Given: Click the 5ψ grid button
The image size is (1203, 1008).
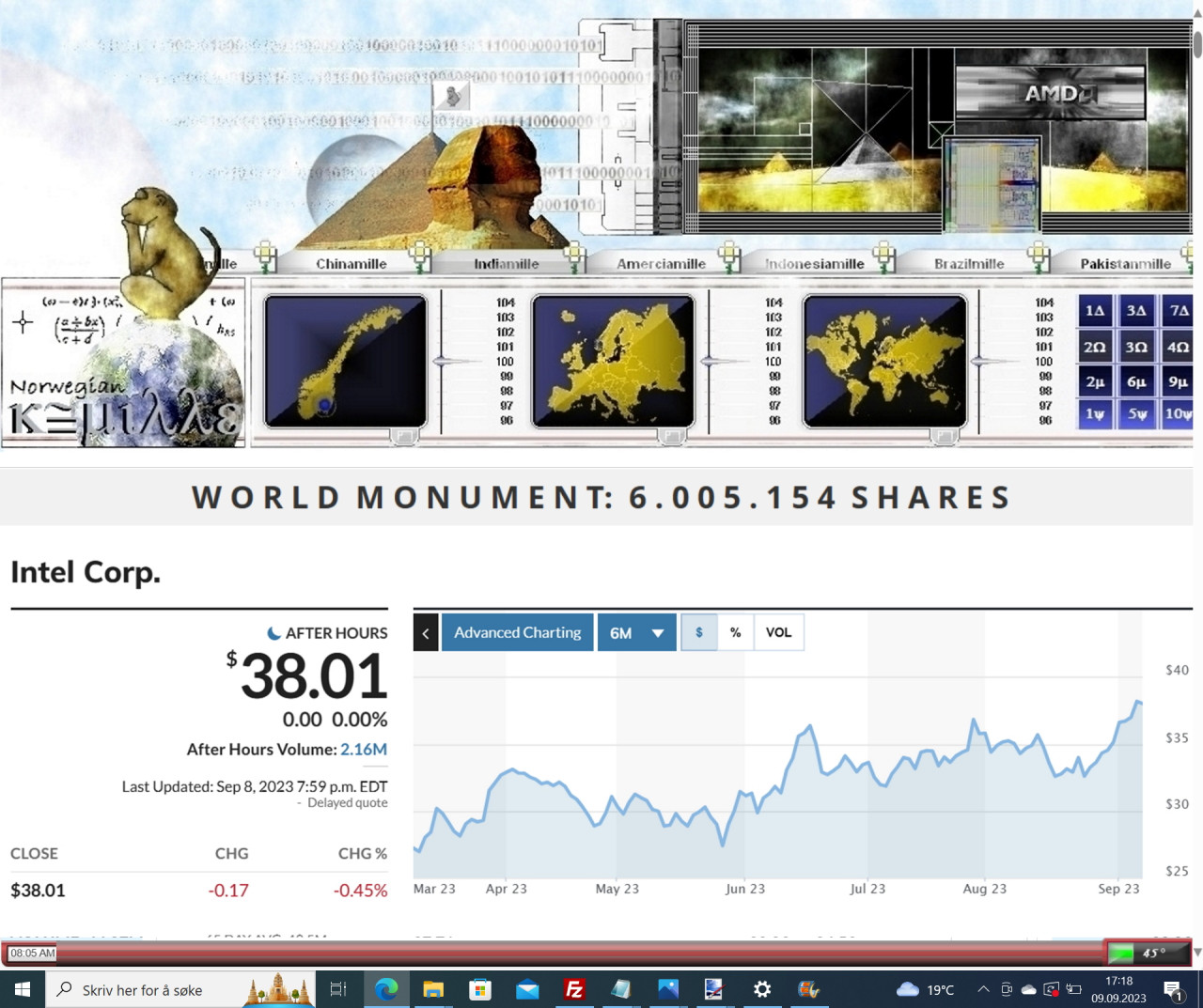Looking at the screenshot, I should click(x=1136, y=413).
